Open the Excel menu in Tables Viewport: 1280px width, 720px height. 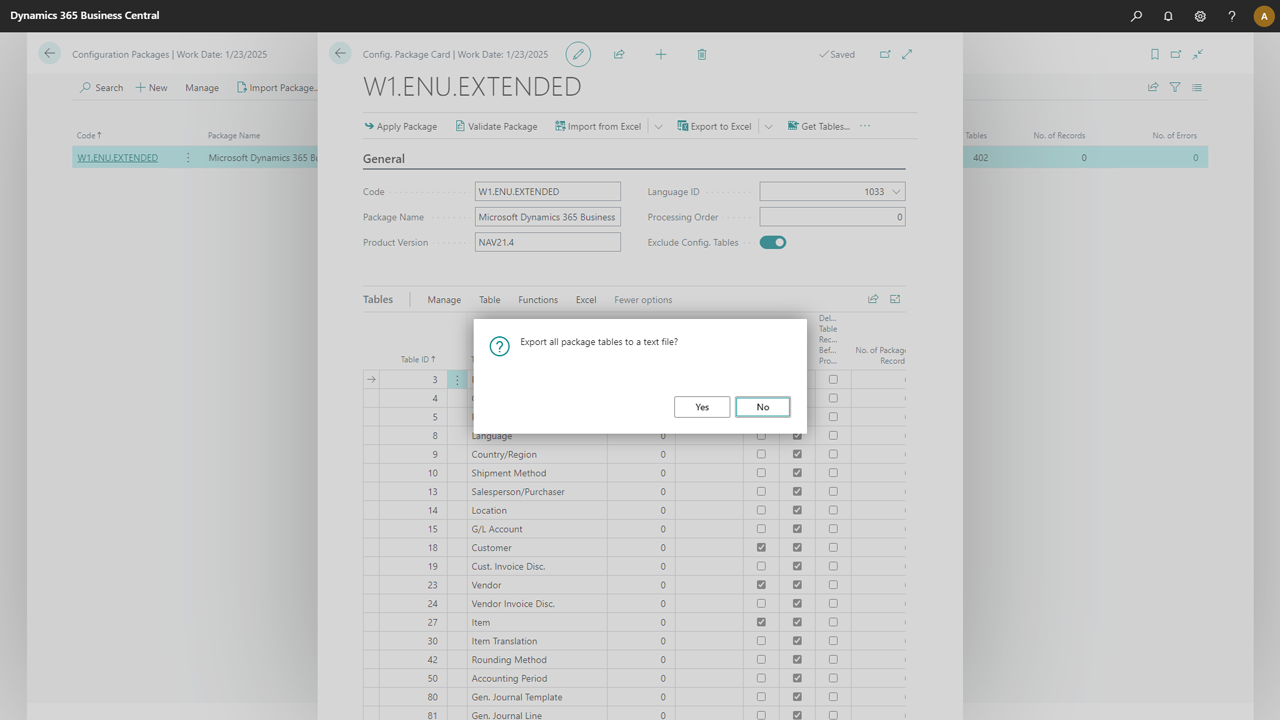coord(586,300)
